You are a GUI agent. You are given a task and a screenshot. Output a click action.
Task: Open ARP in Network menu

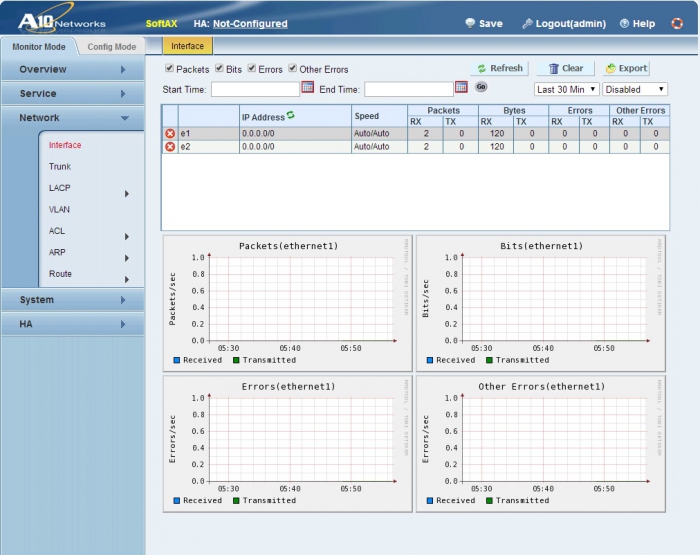click(57, 252)
